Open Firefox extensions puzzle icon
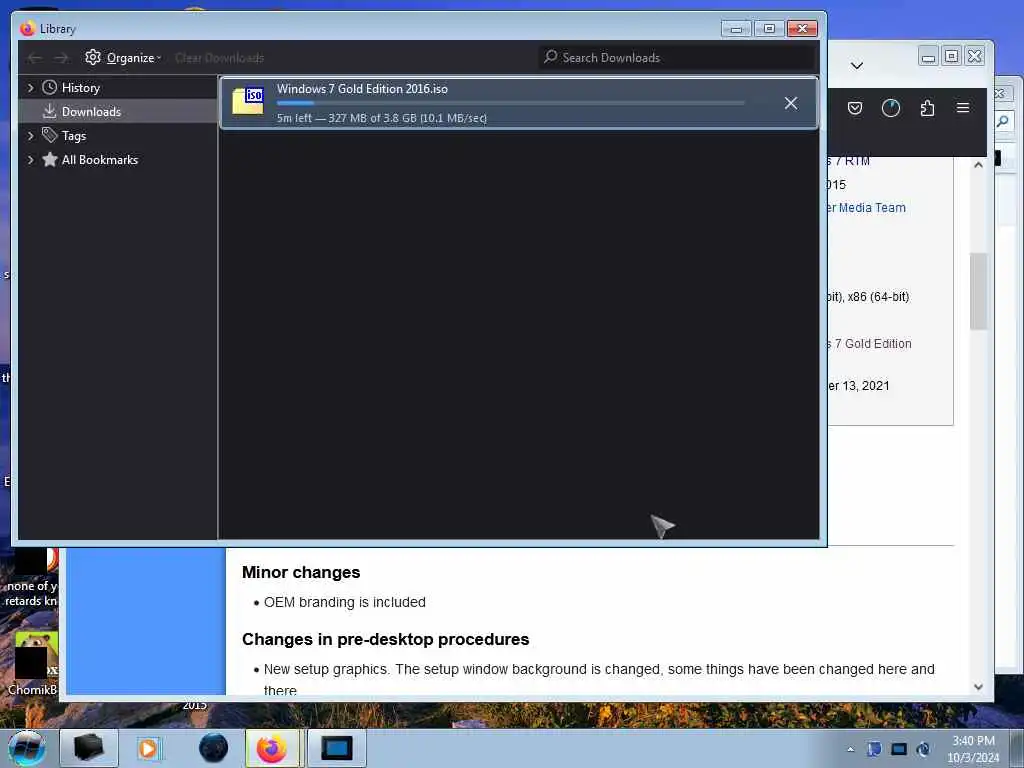1024x768 pixels. pos(927,108)
